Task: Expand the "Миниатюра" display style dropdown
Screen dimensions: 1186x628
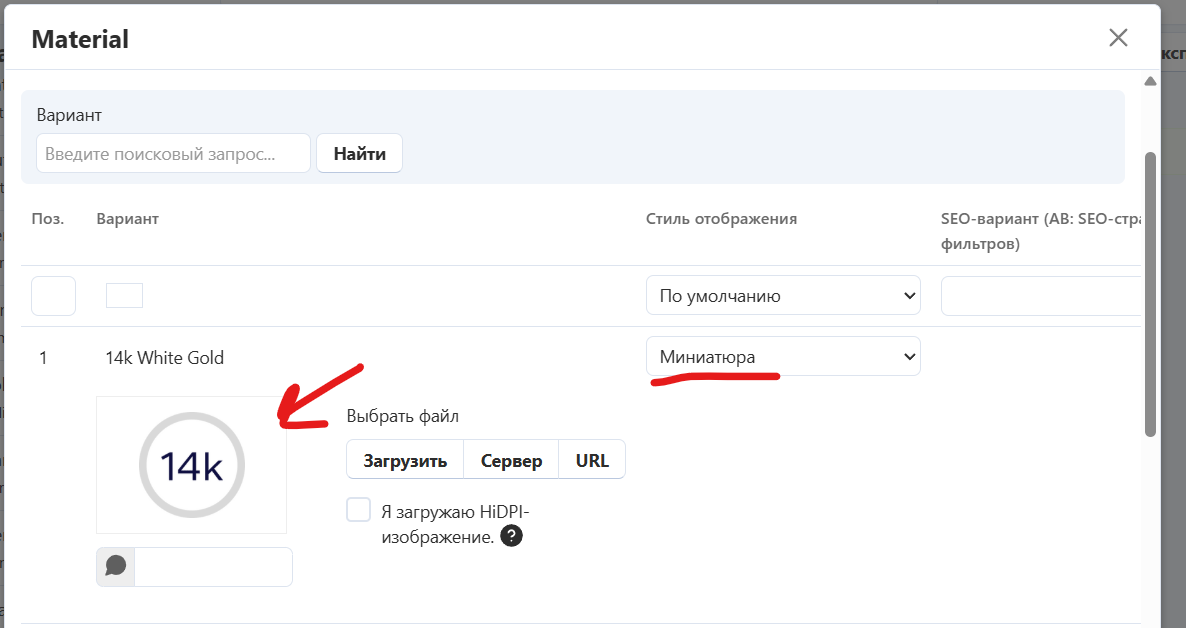Action: tap(782, 357)
